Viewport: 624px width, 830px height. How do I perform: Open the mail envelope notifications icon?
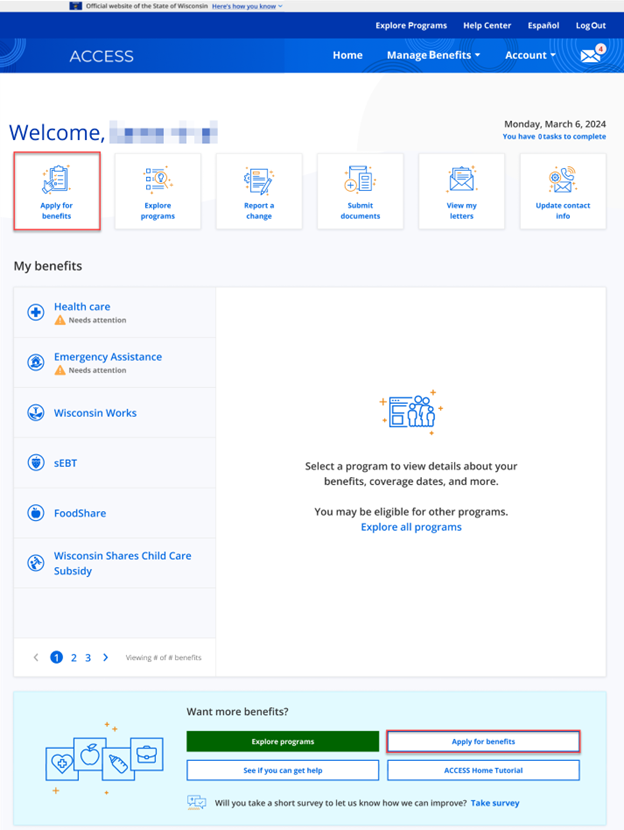coord(592,55)
